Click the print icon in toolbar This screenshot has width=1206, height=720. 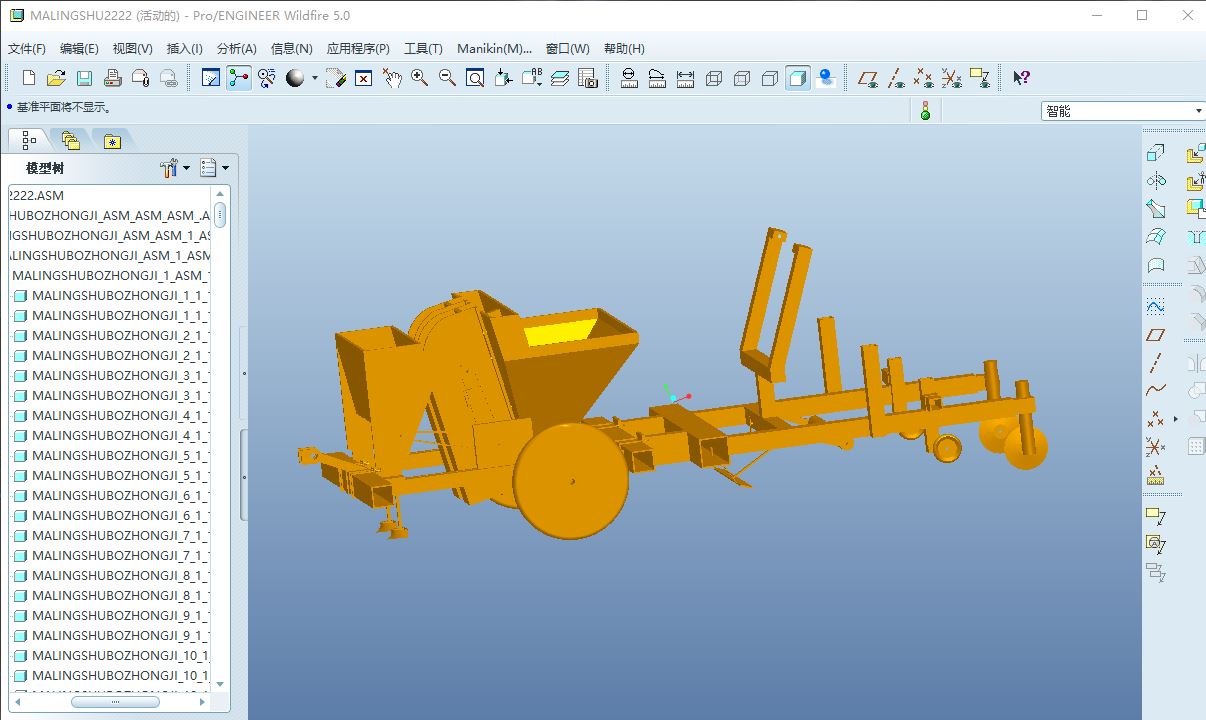(x=113, y=78)
